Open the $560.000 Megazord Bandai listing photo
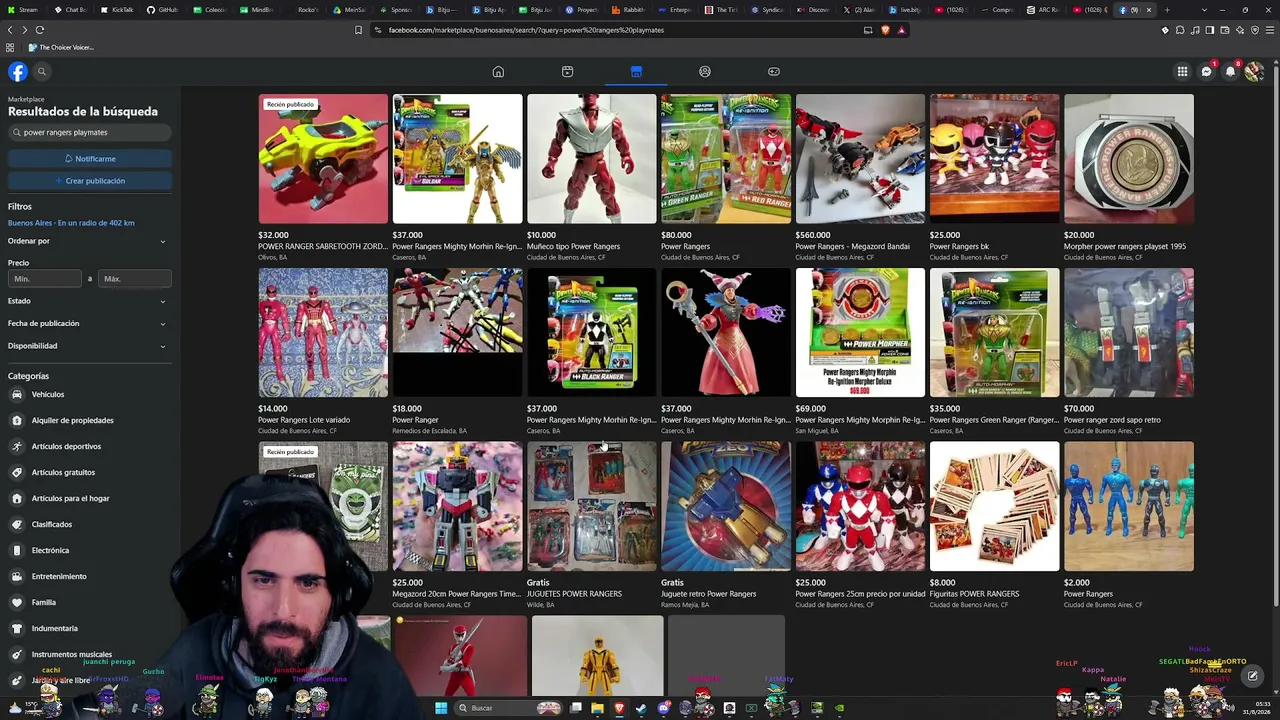This screenshot has width=1280, height=720. [x=860, y=159]
